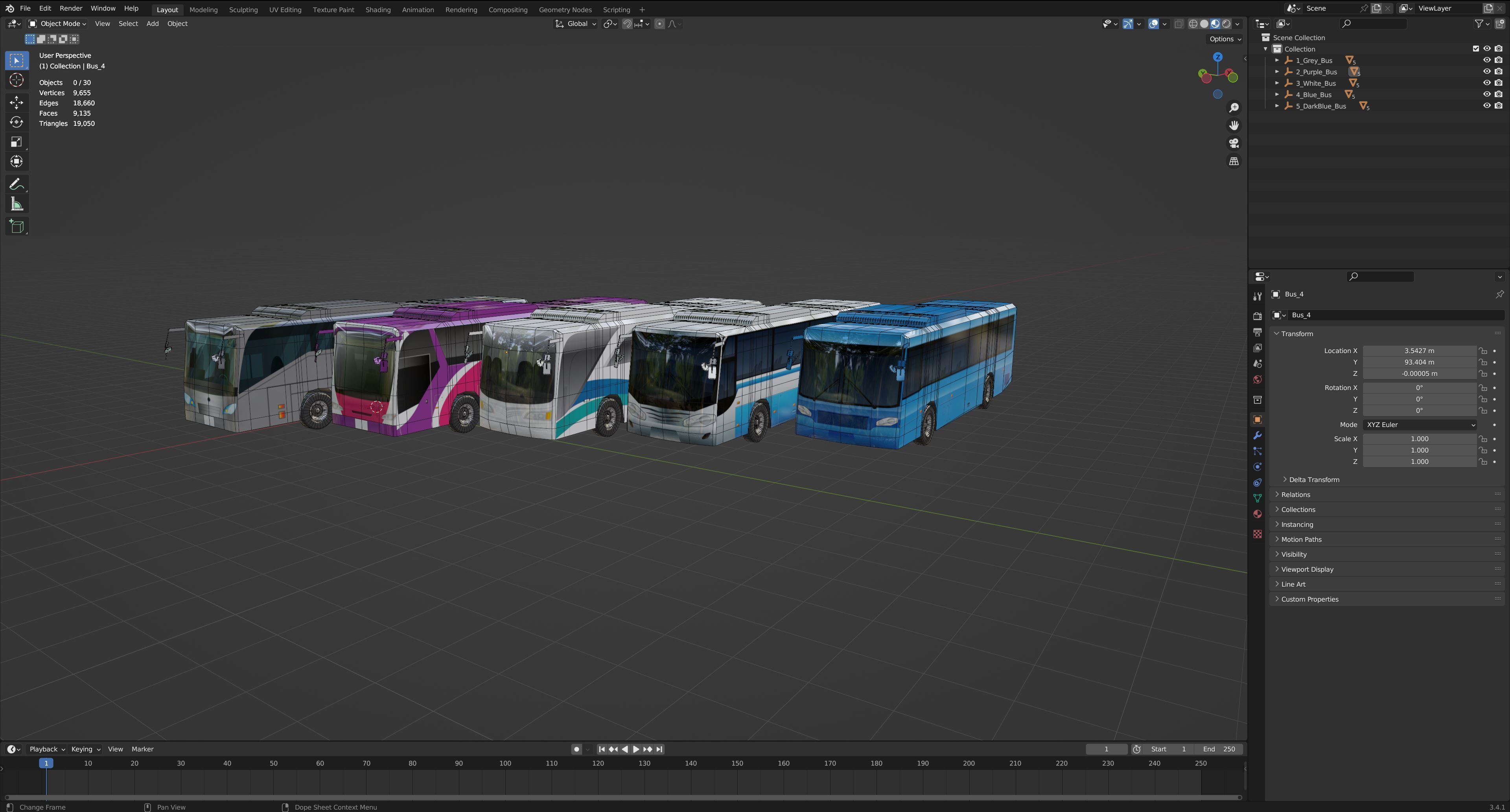Select the Annotate pencil tool

pyautogui.click(x=17, y=184)
